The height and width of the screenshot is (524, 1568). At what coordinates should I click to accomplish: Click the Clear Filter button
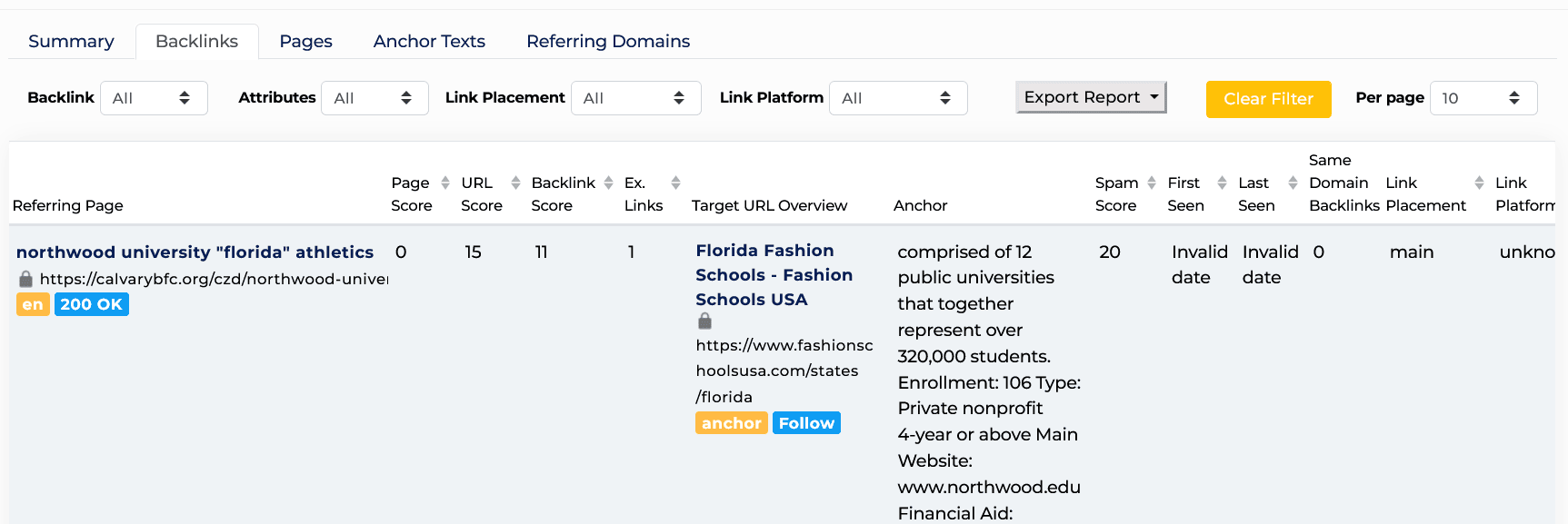[x=1268, y=99]
